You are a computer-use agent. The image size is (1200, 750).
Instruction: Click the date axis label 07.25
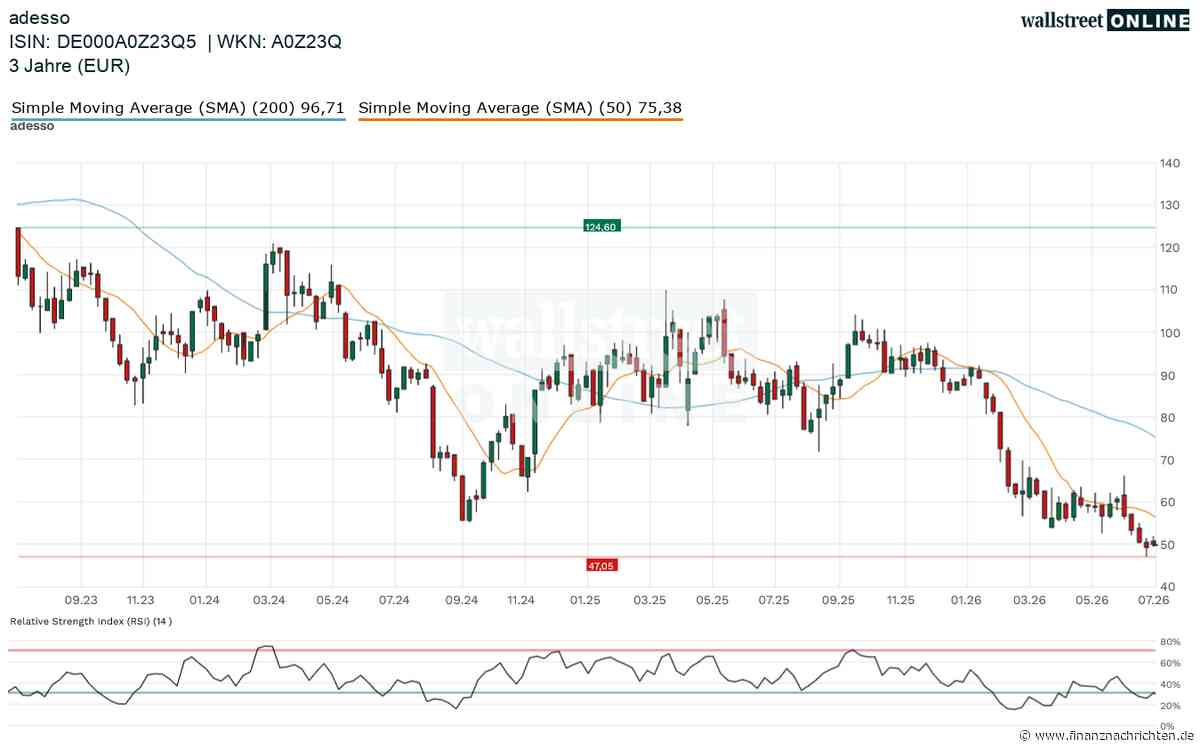775,600
